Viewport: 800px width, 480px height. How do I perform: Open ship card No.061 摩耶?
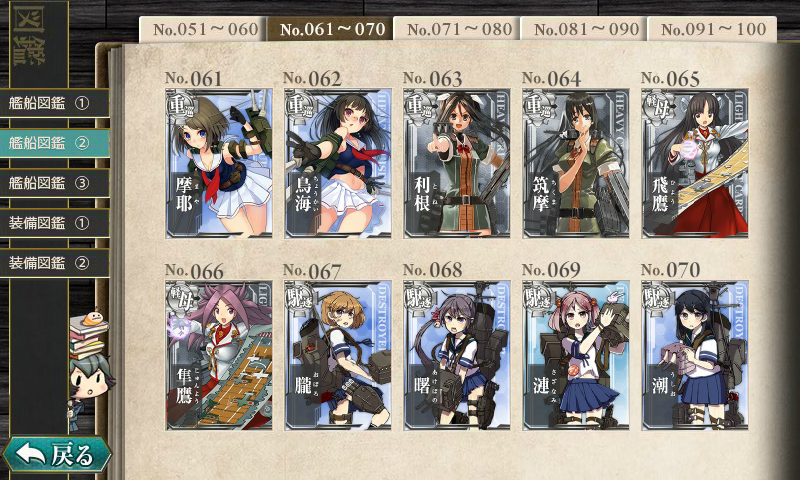(219, 163)
